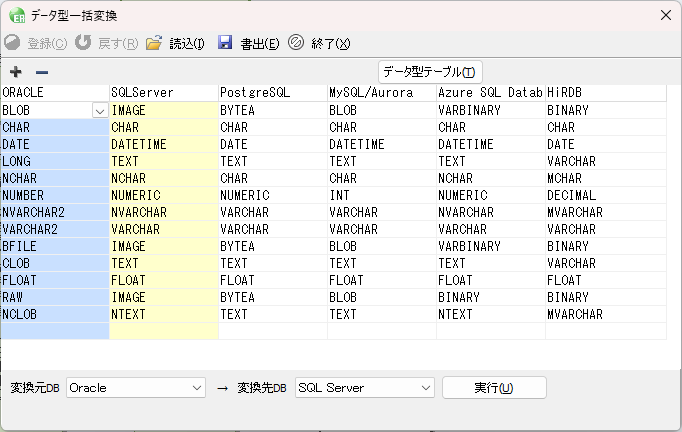682x432 pixels.
Task: Select the PostgreSQL FLOAT cell
Action: click(273, 280)
